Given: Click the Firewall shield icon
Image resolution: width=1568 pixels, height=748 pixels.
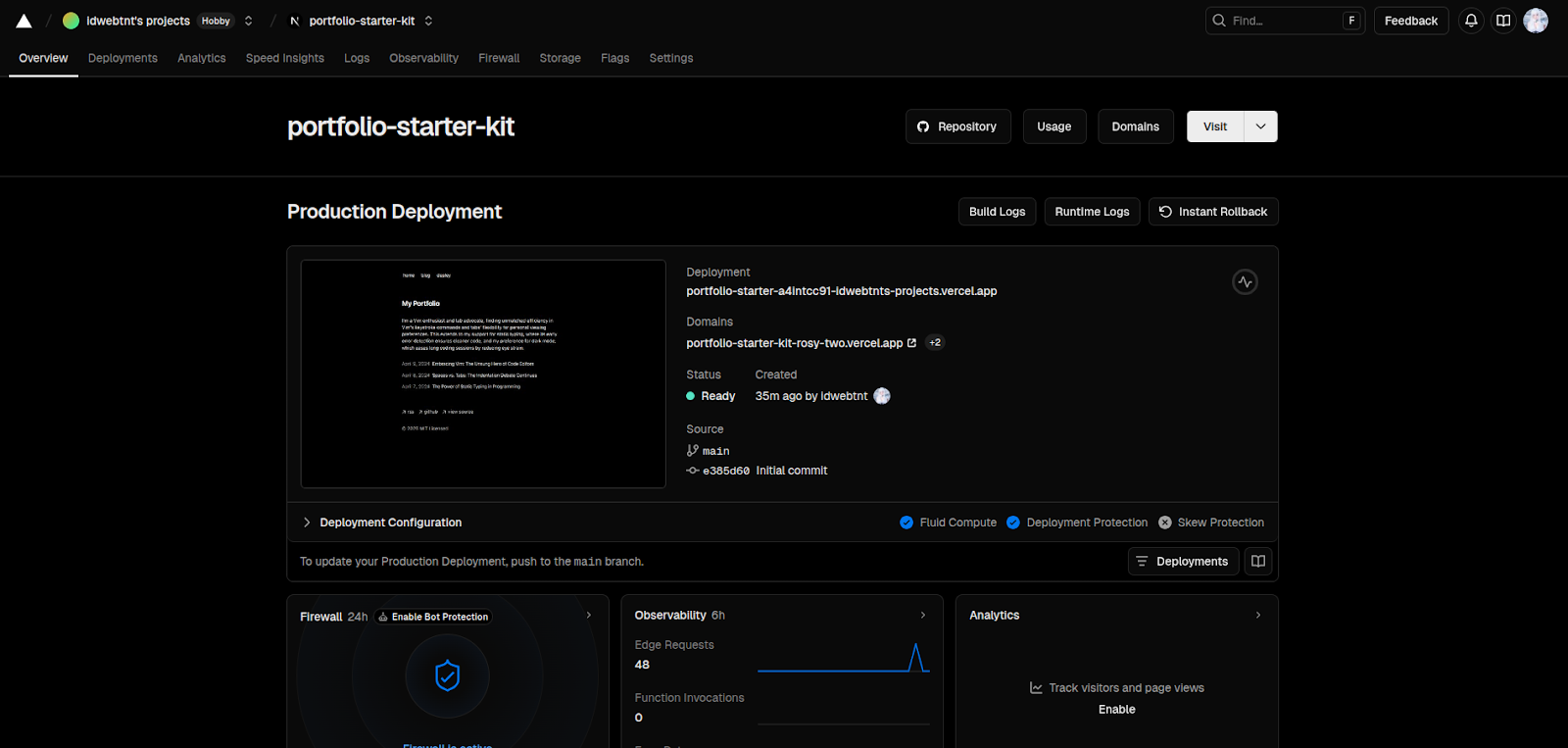Looking at the screenshot, I should 448,675.
